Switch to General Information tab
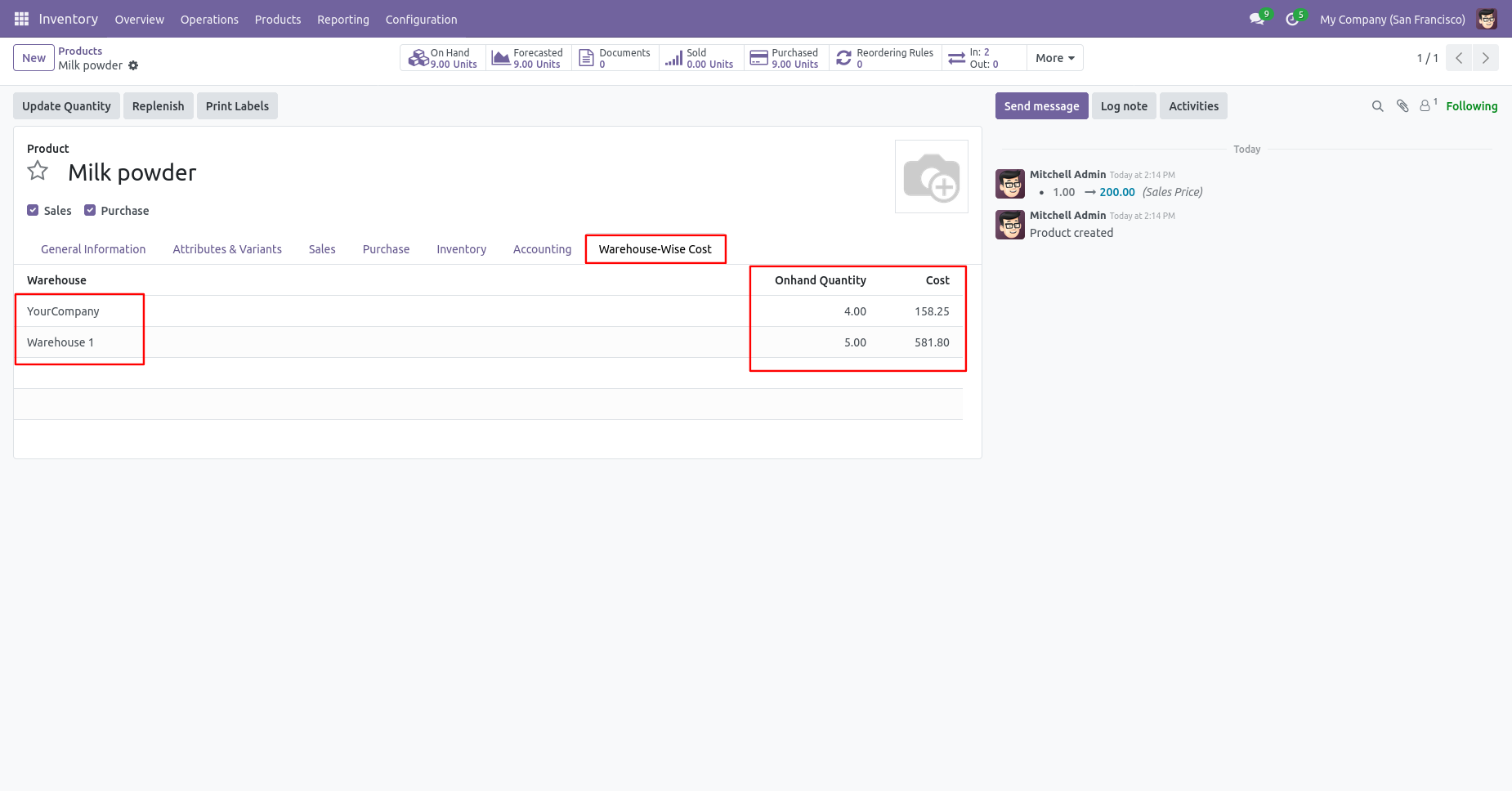 point(93,249)
